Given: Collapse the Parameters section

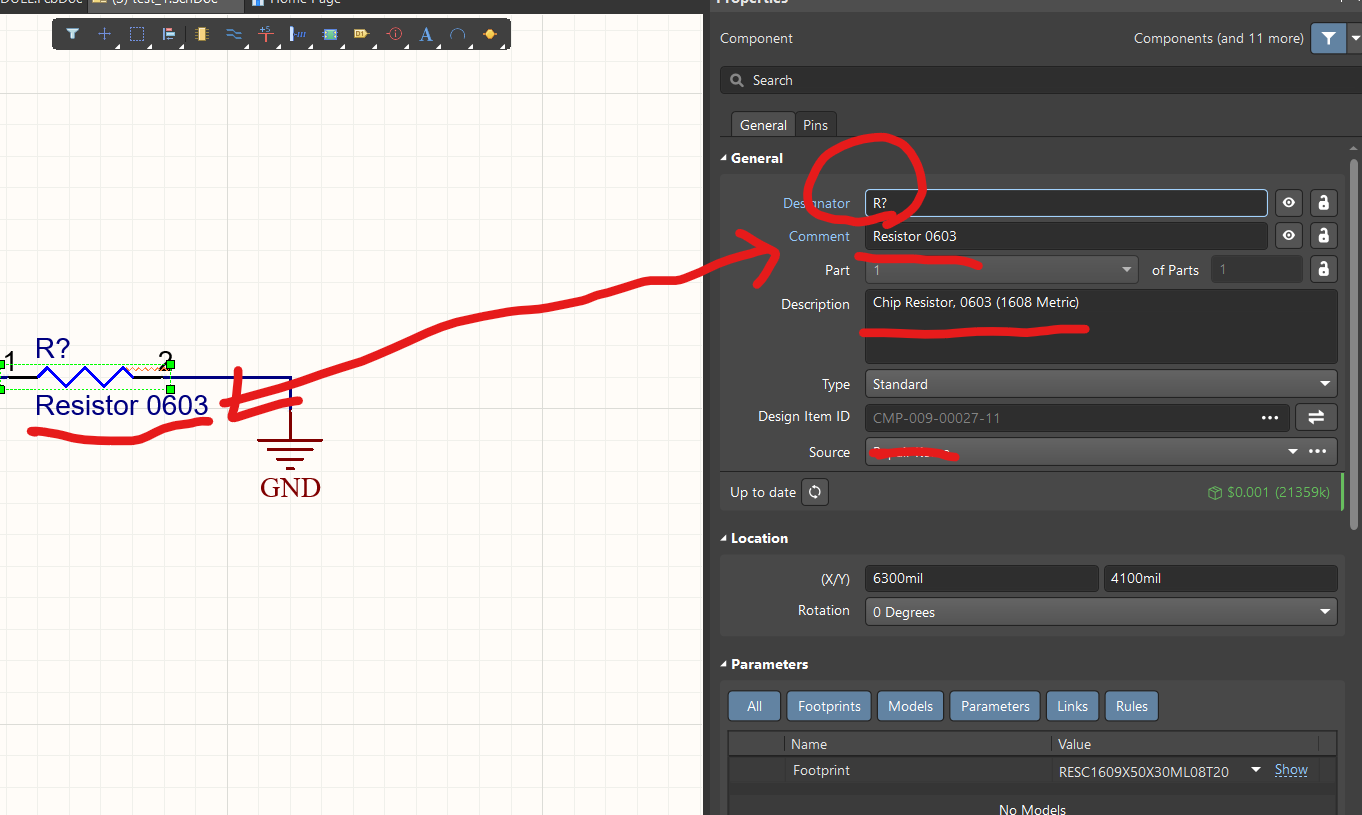Looking at the screenshot, I should [725, 664].
